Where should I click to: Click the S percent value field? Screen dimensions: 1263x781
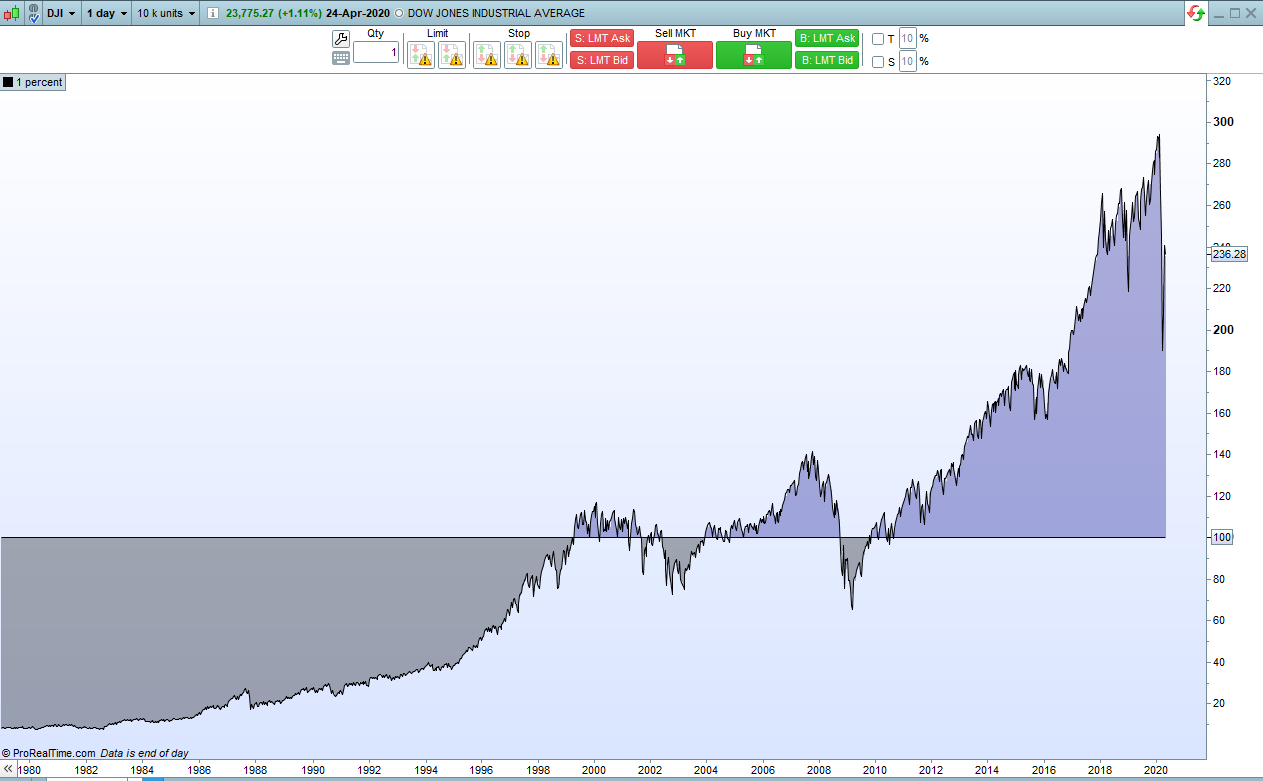908,62
